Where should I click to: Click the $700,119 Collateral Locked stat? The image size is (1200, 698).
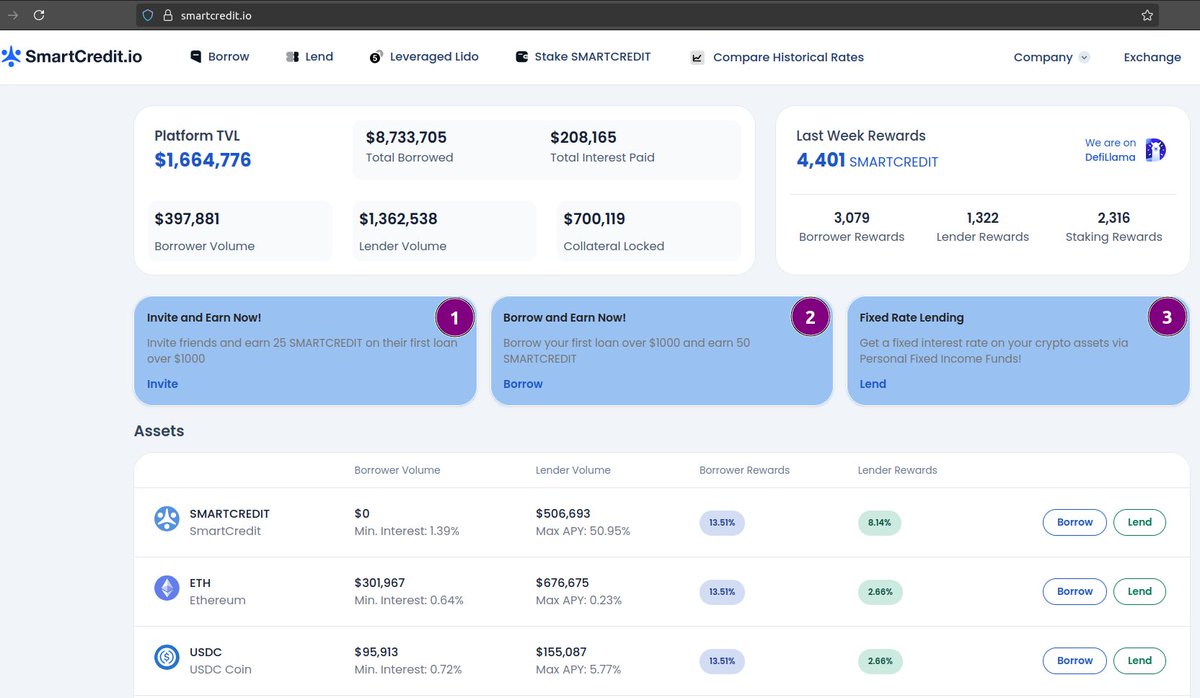point(594,219)
